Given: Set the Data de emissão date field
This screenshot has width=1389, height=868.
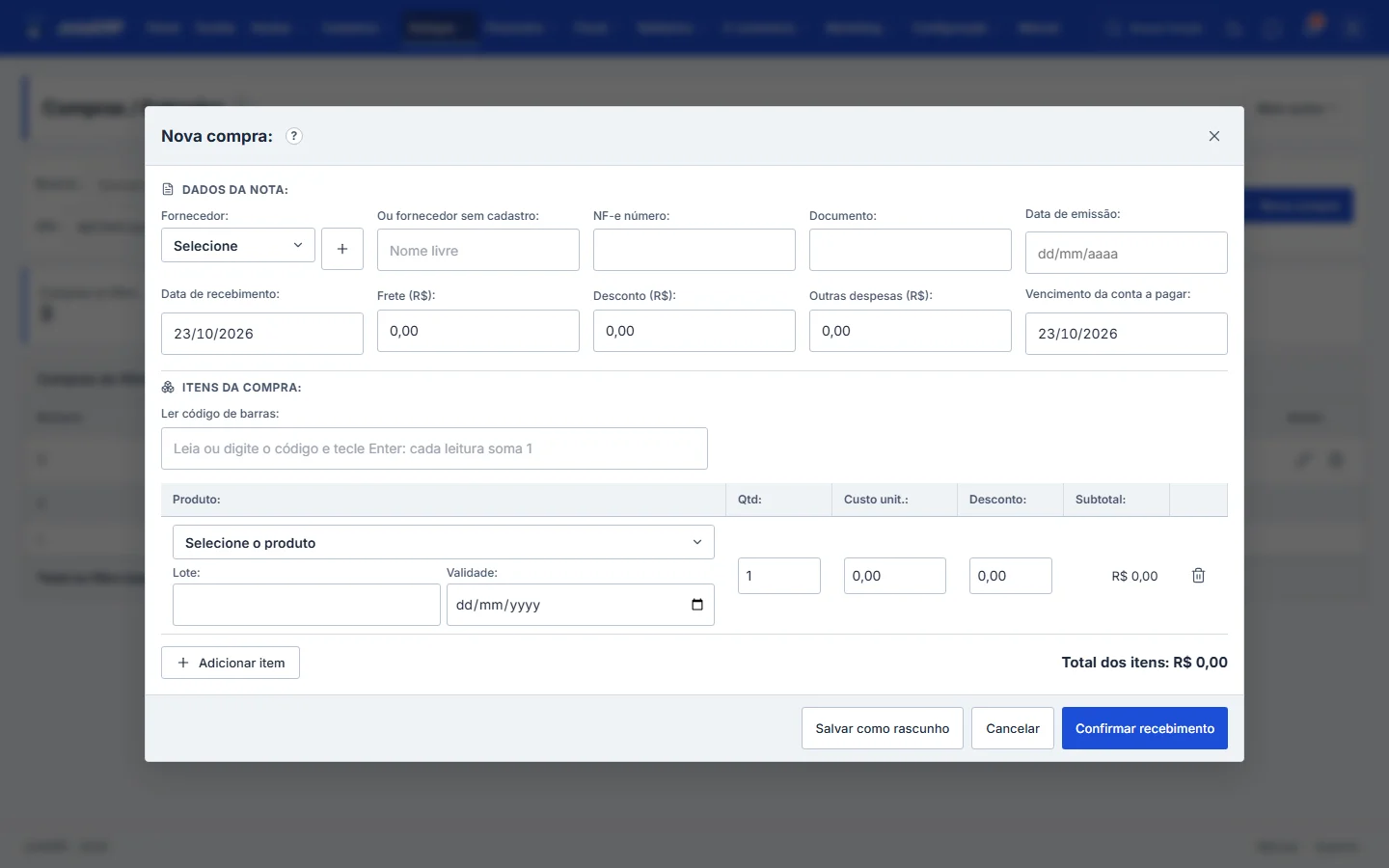Looking at the screenshot, I should 1127,253.
